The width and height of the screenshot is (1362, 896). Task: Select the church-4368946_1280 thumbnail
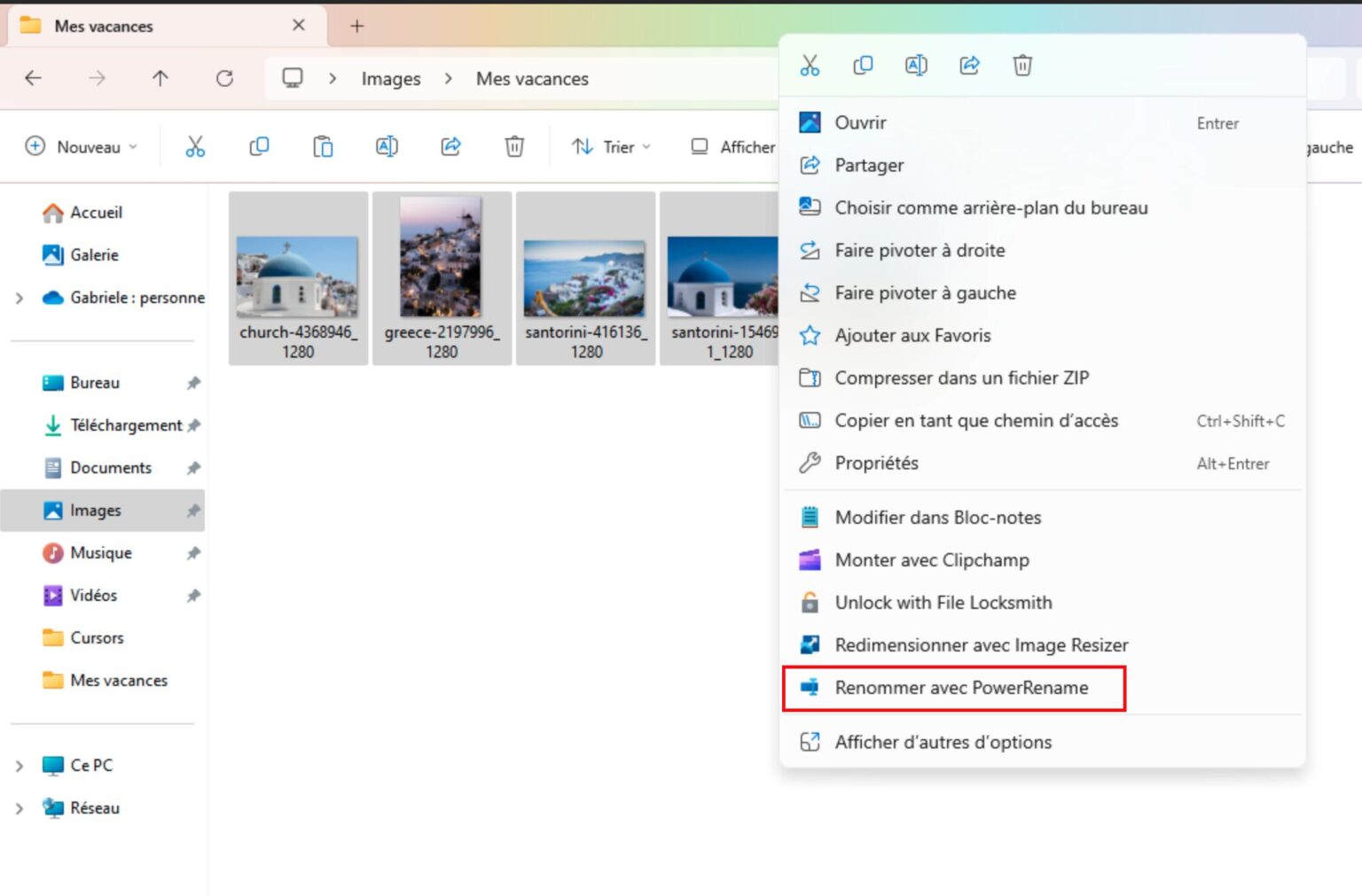click(x=298, y=275)
